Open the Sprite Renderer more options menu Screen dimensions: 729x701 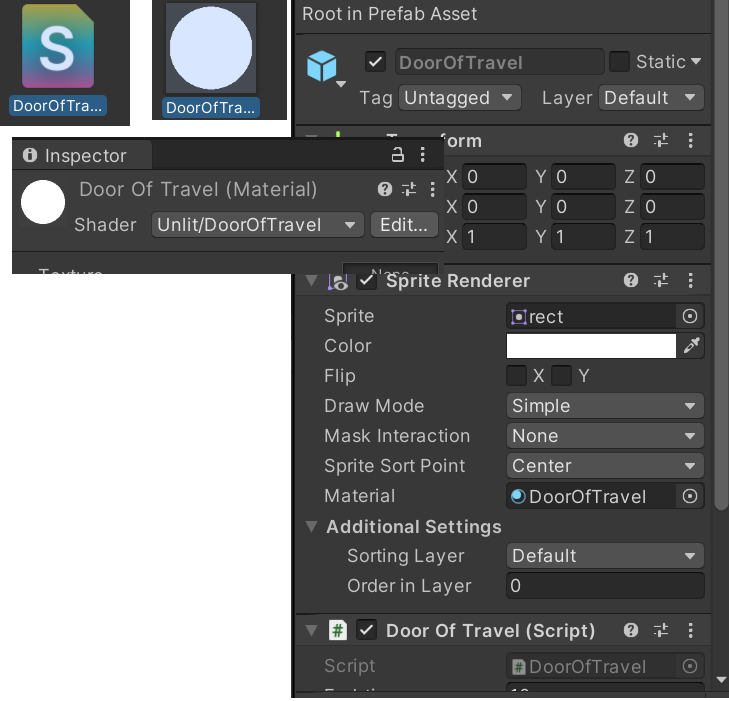click(690, 280)
